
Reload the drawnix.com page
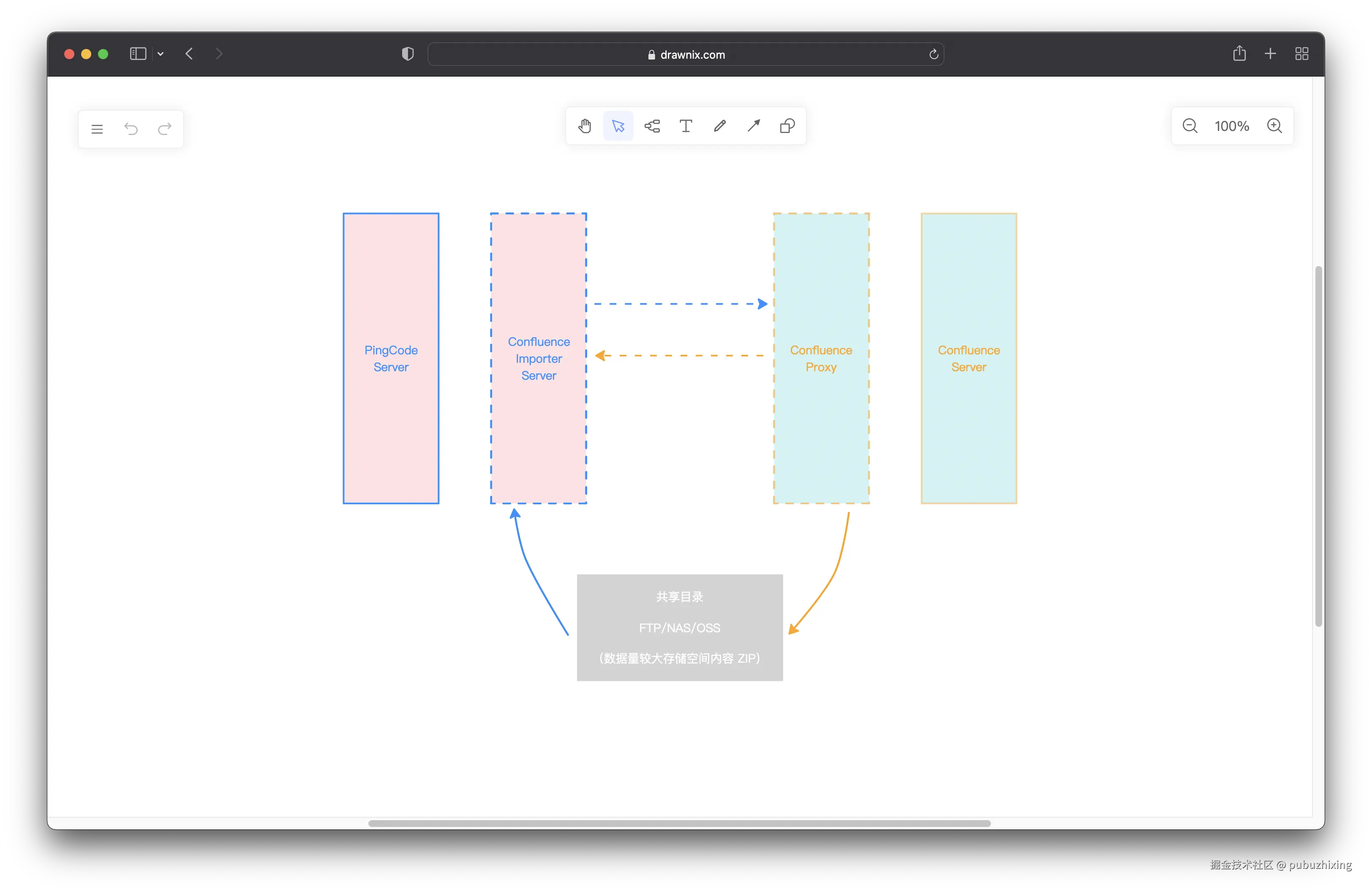coord(934,54)
